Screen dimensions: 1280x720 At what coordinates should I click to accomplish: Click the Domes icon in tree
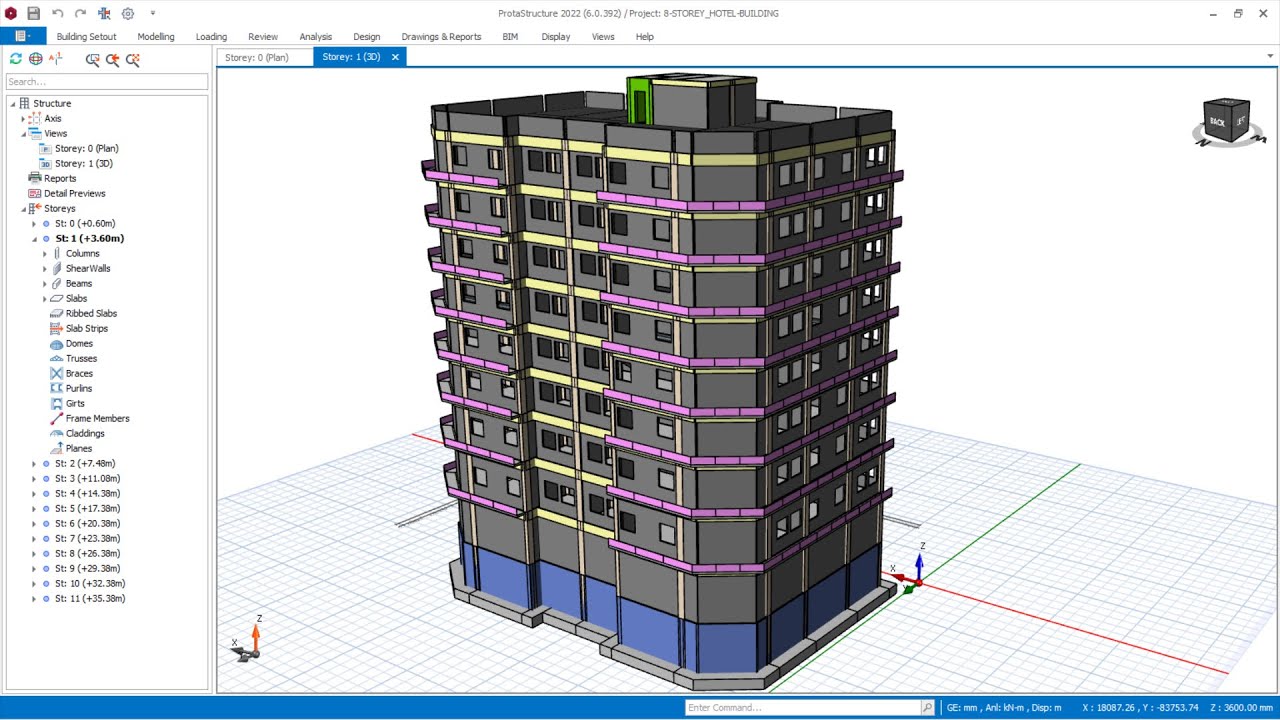56,343
